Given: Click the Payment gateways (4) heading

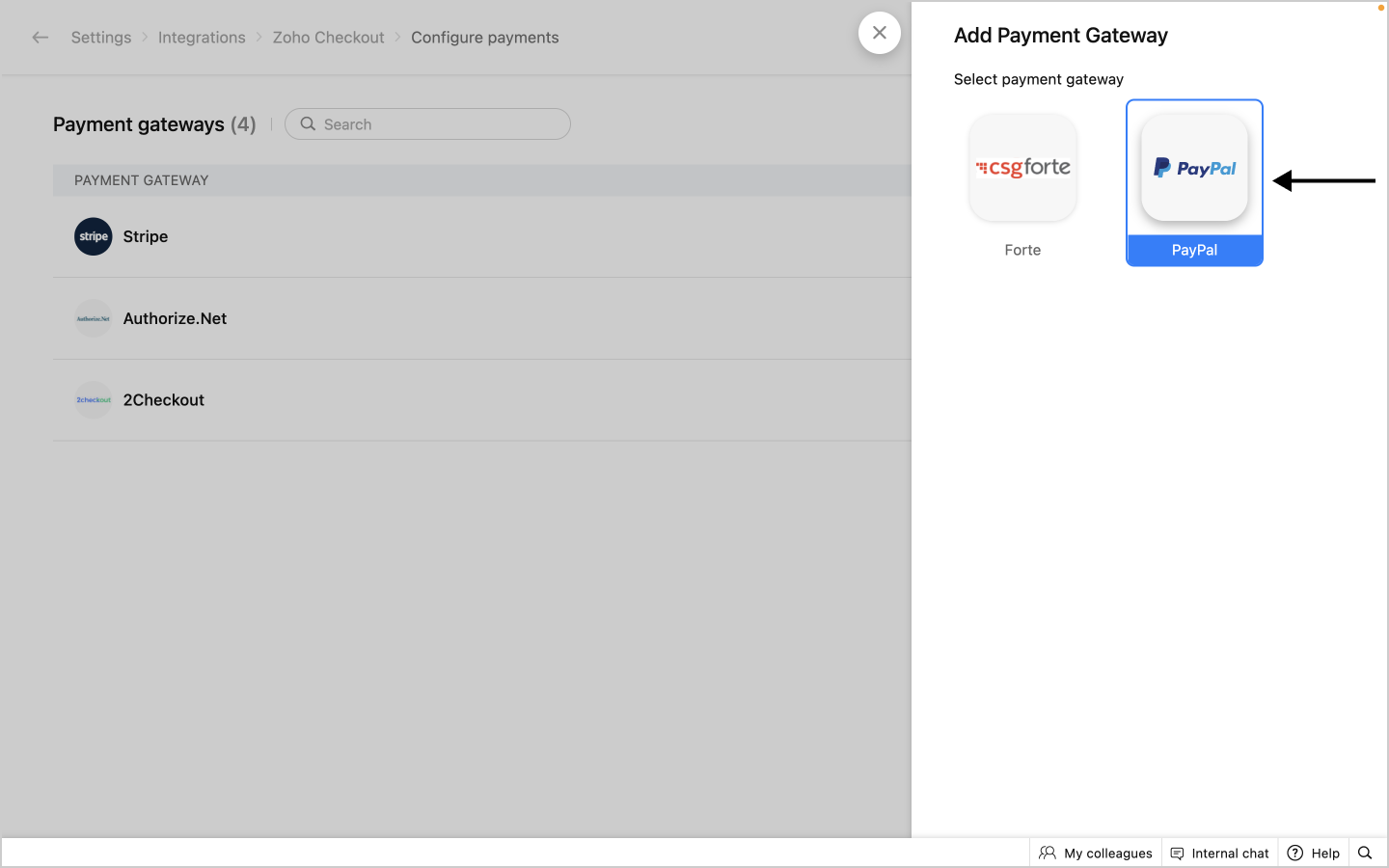Looking at the screenshot, I should point(154,124).
